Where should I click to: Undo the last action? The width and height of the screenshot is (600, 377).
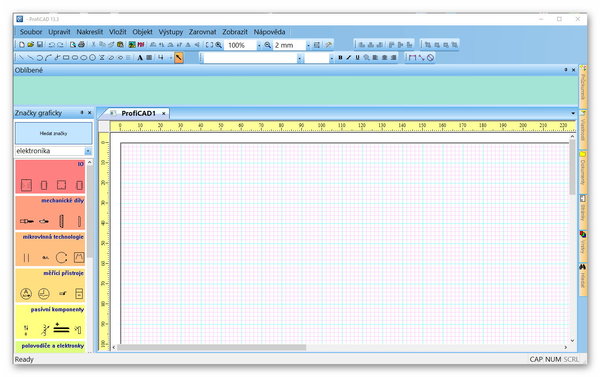[52, 45]
